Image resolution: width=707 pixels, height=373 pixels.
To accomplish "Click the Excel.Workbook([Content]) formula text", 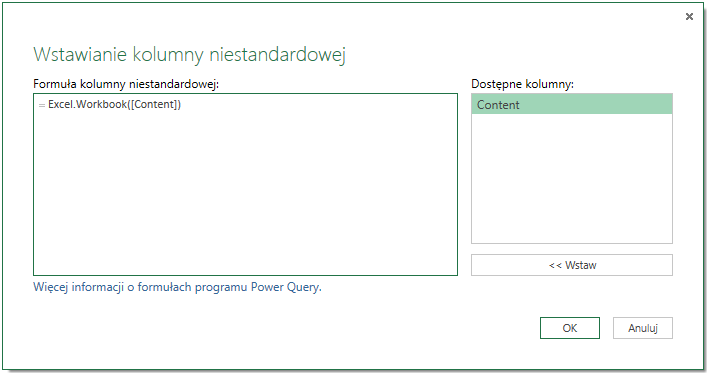I will (x=115, y=105).
